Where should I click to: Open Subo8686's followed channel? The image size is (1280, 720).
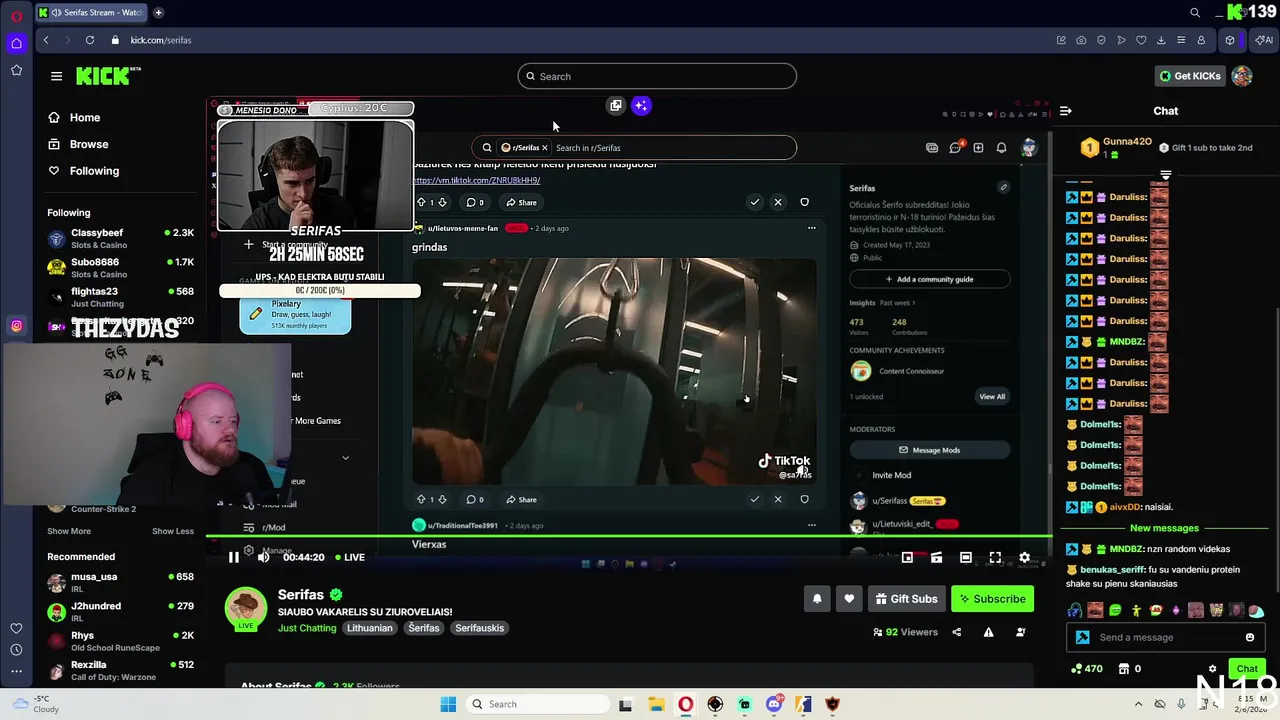click(120, 268)
